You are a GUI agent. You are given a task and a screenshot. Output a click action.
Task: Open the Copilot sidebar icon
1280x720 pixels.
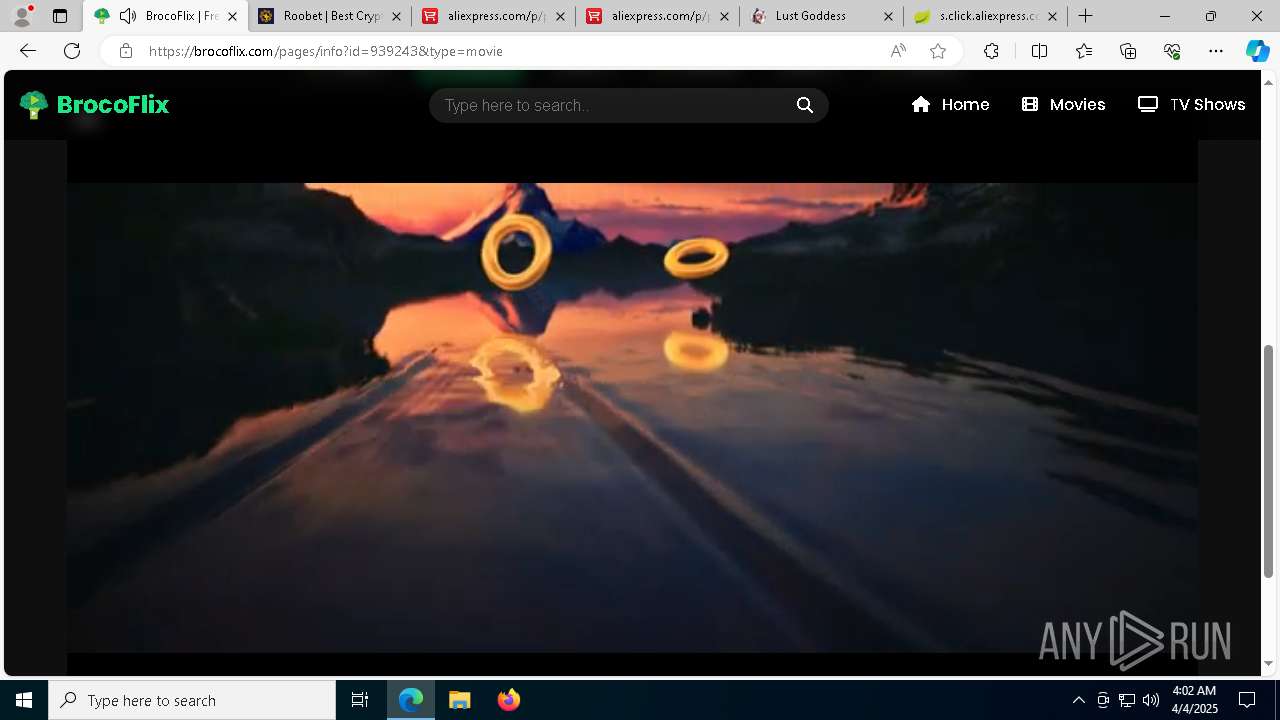click(1257, 51)
